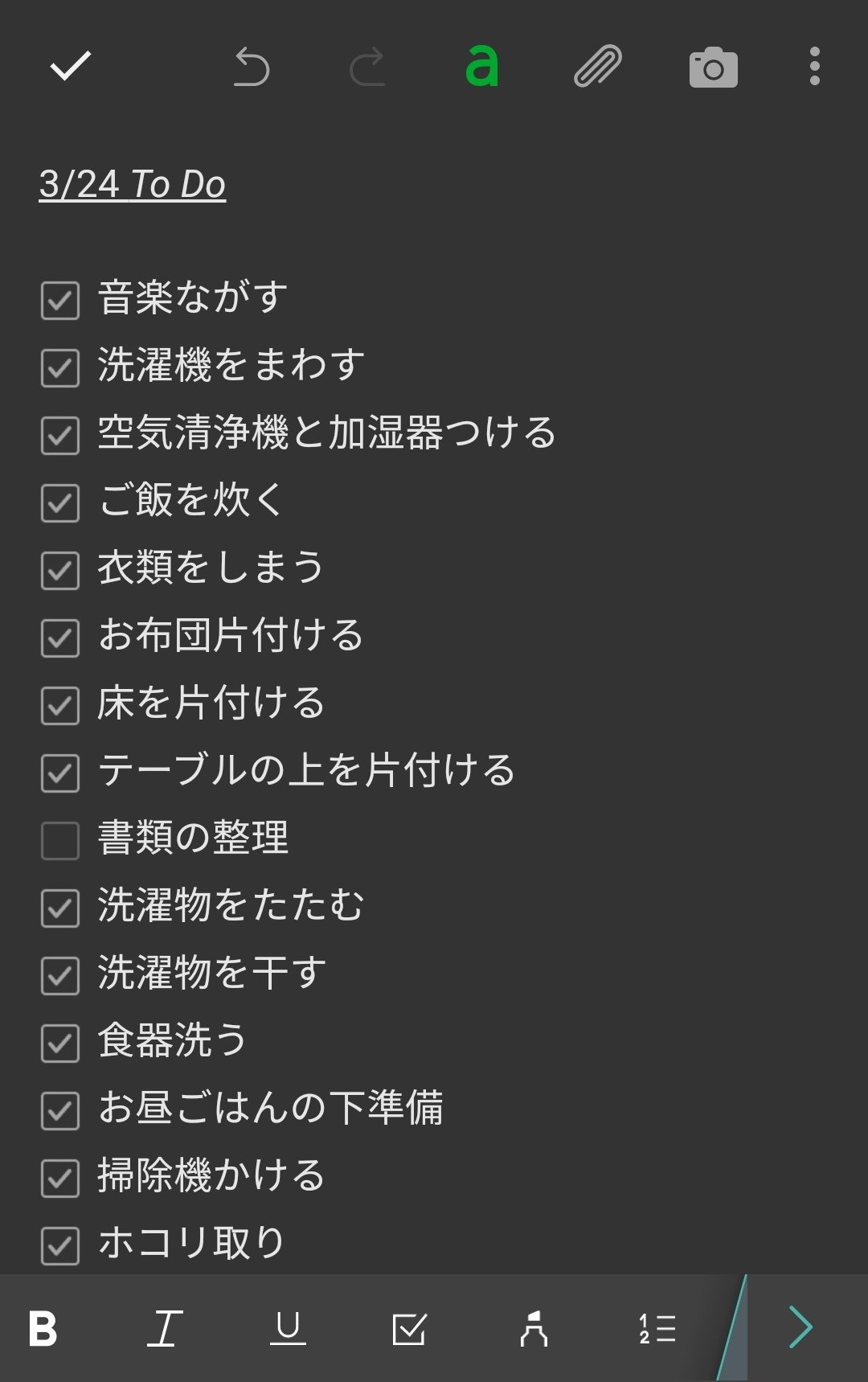Toggle italic formatting
The width and height of the screenshot is (868, 1382).
click(x=165, y=1328)
